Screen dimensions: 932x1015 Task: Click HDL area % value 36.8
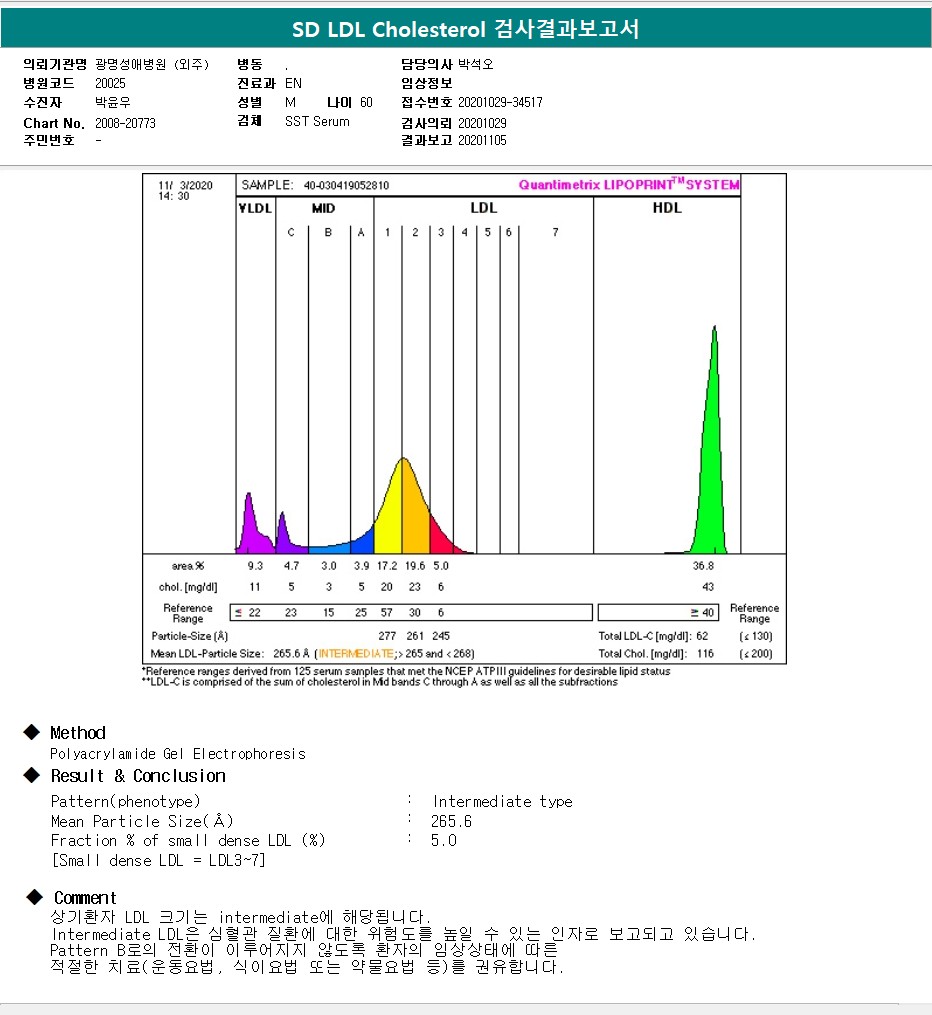[x=703, y=566]
